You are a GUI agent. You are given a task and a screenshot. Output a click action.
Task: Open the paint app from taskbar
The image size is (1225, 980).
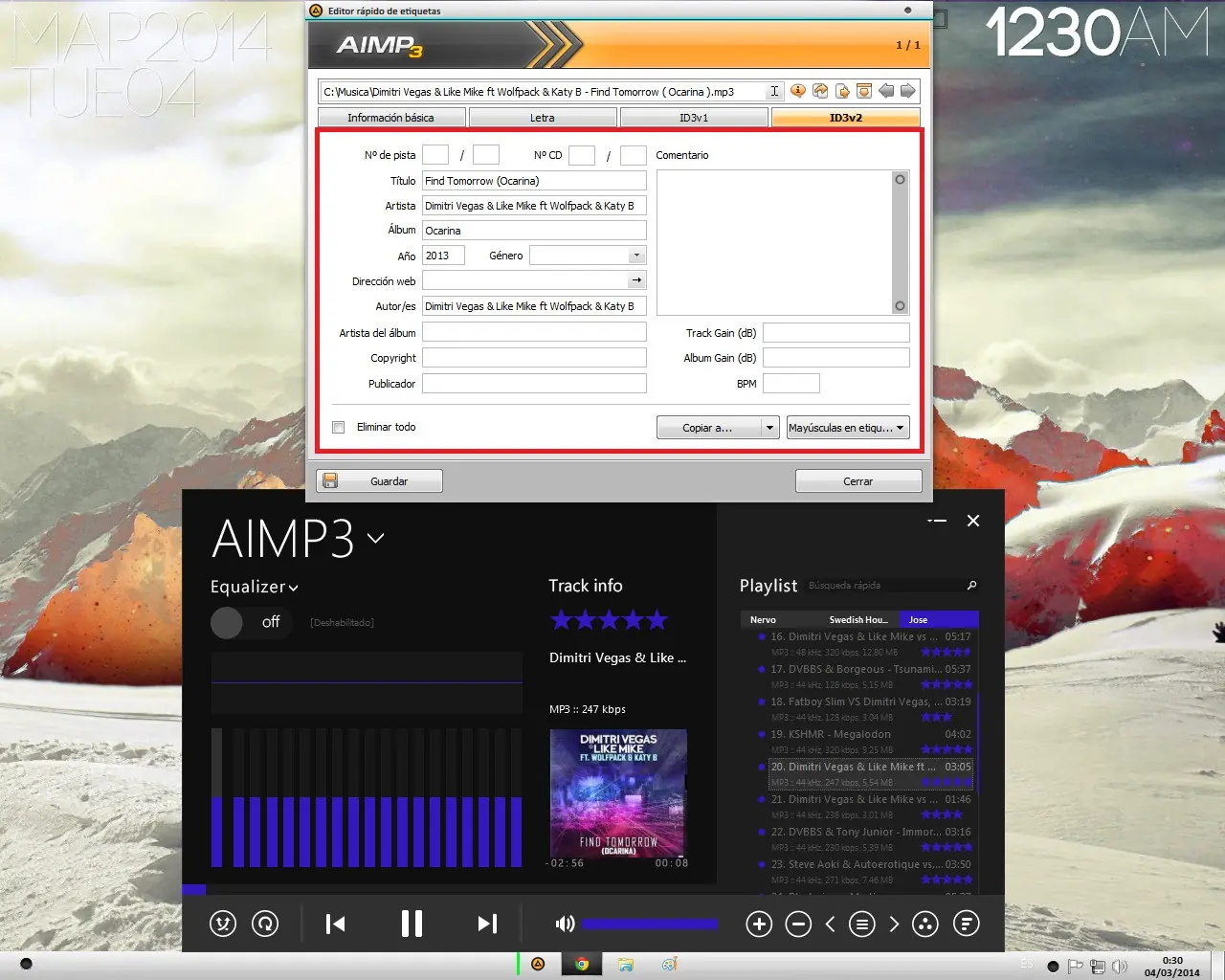[670, 964]
